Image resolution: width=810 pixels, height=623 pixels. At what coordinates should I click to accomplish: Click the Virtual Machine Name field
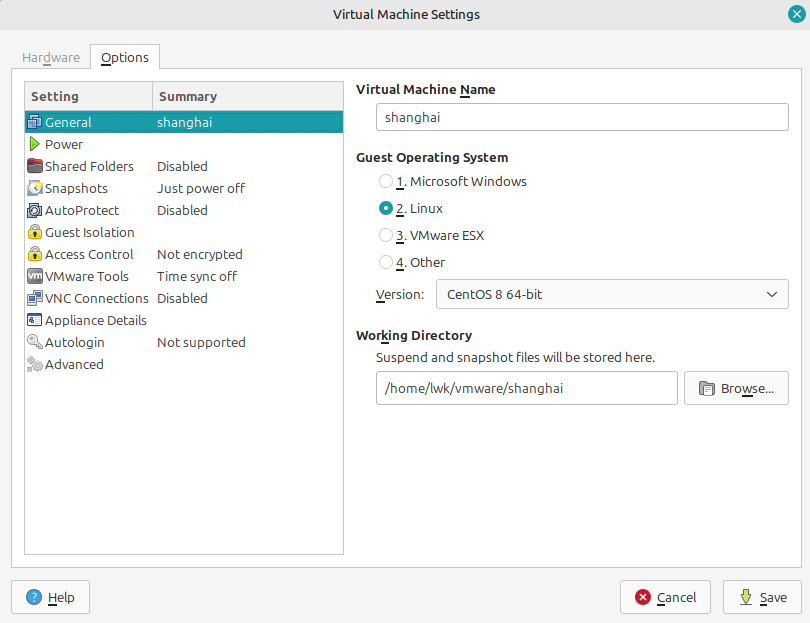click(x=582, y=117)
